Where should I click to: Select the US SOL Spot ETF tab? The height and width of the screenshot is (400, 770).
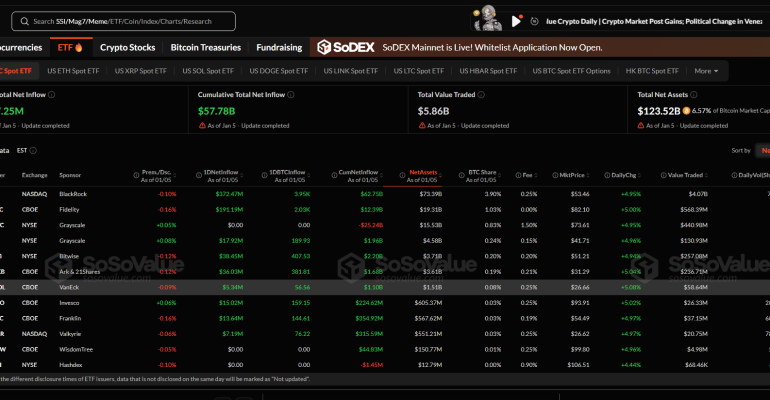(x=208, y=71)
